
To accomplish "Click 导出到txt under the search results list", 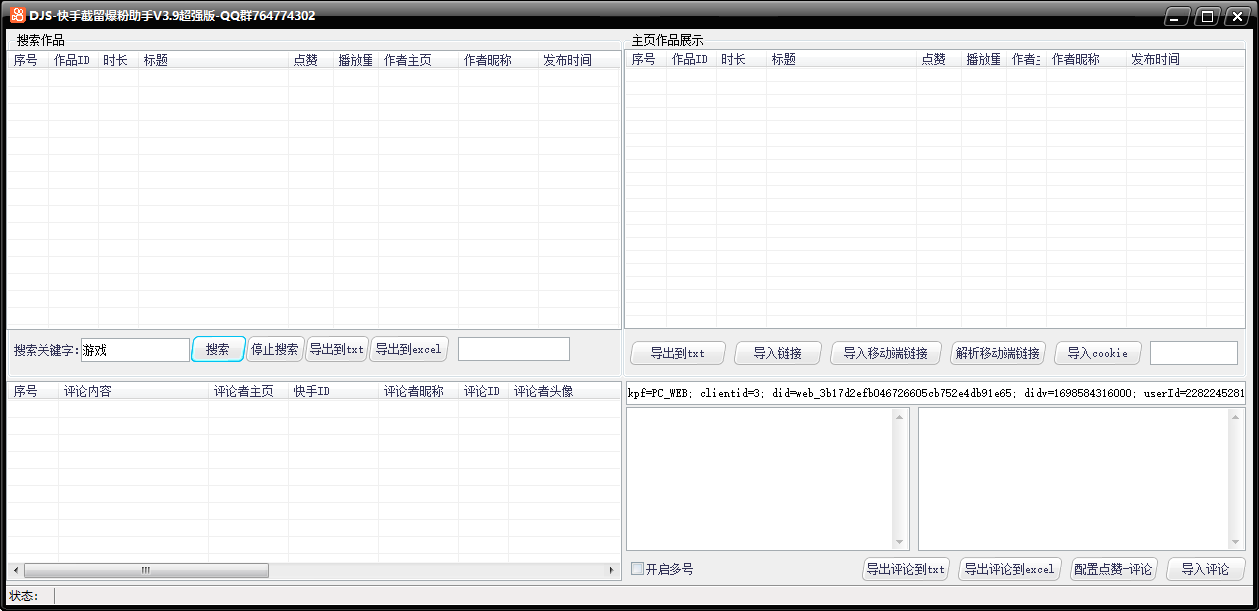I will point(336,350).
